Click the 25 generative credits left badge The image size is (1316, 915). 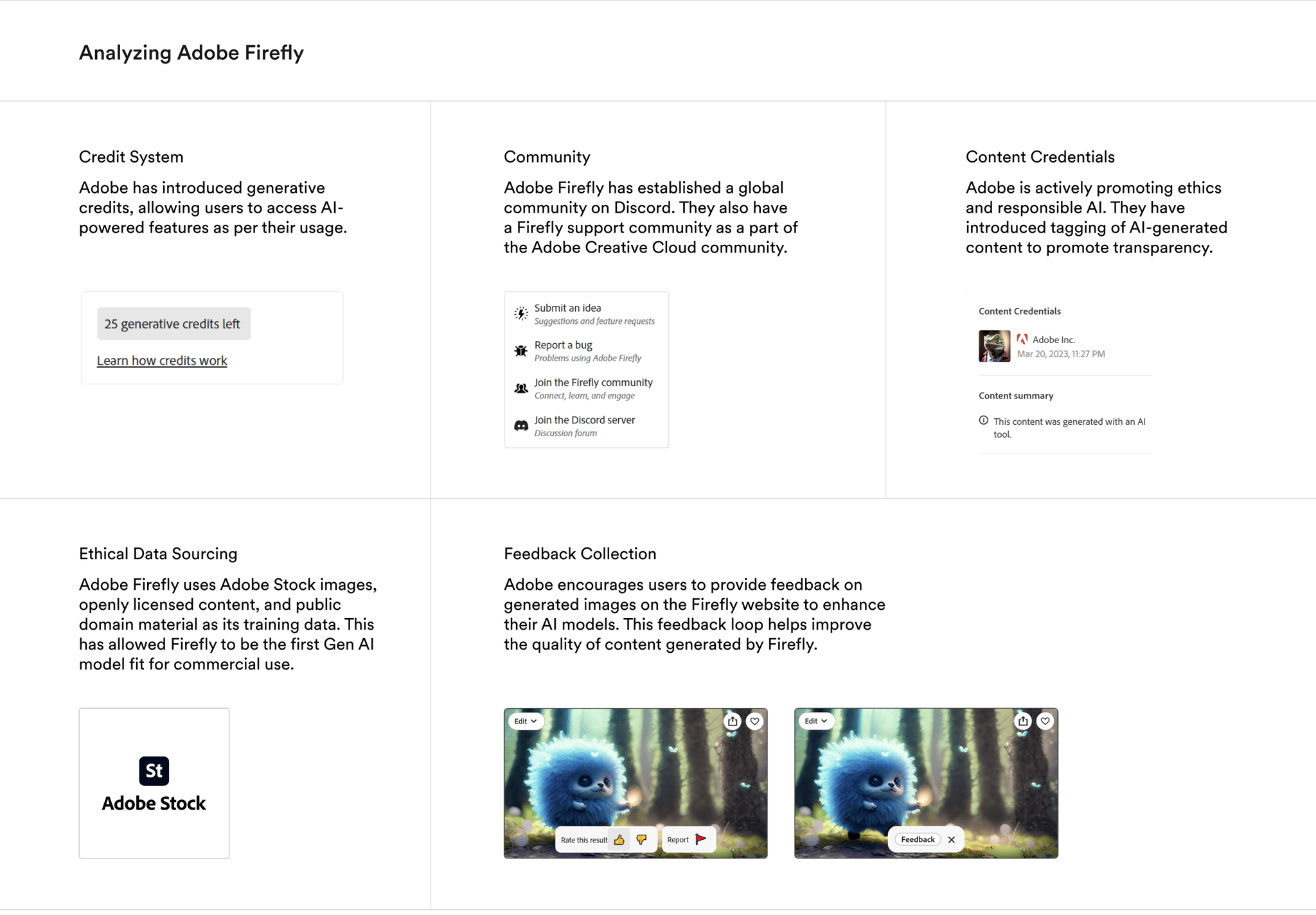pos(173,324)
